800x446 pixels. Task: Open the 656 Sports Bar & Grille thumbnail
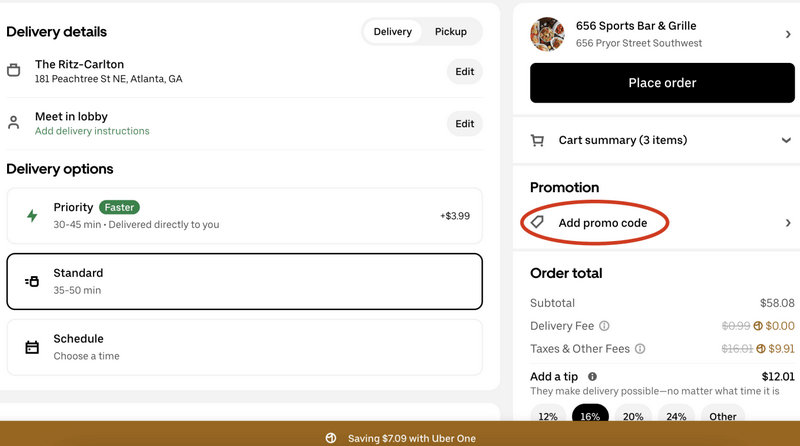[x=547, y=34]
